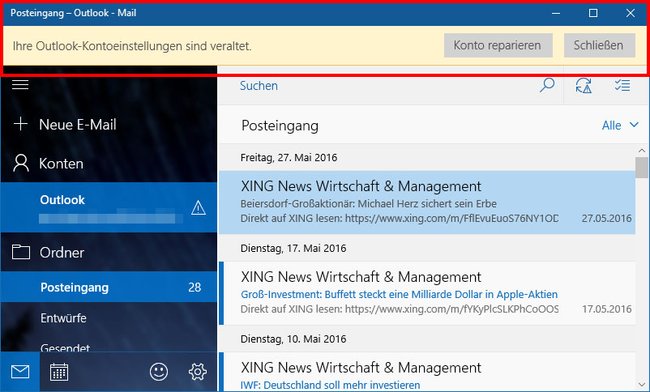Click the message list scrollbar thumb

pyautogui.click(x=642, y=167)
